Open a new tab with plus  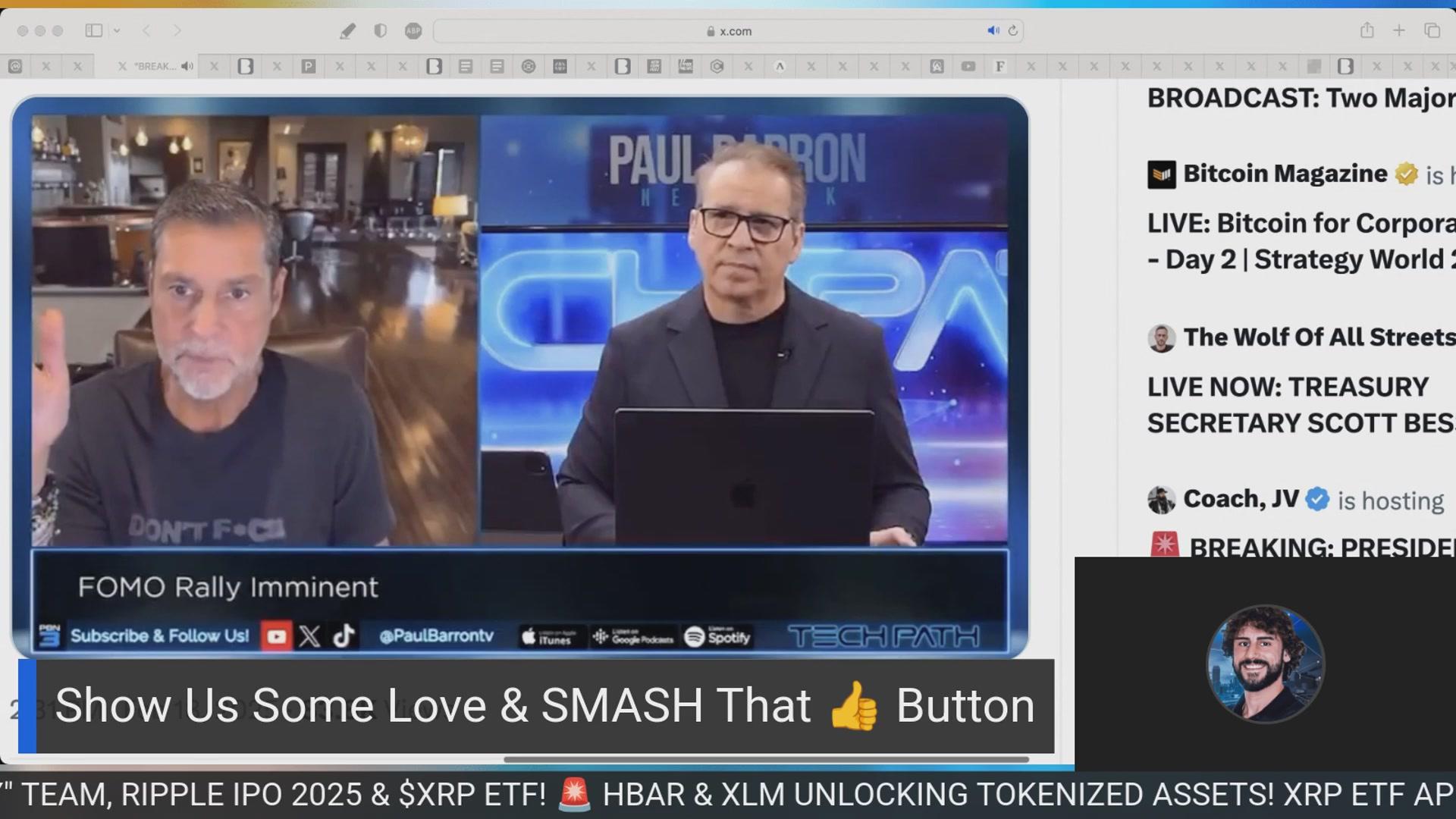[1399, 30]
